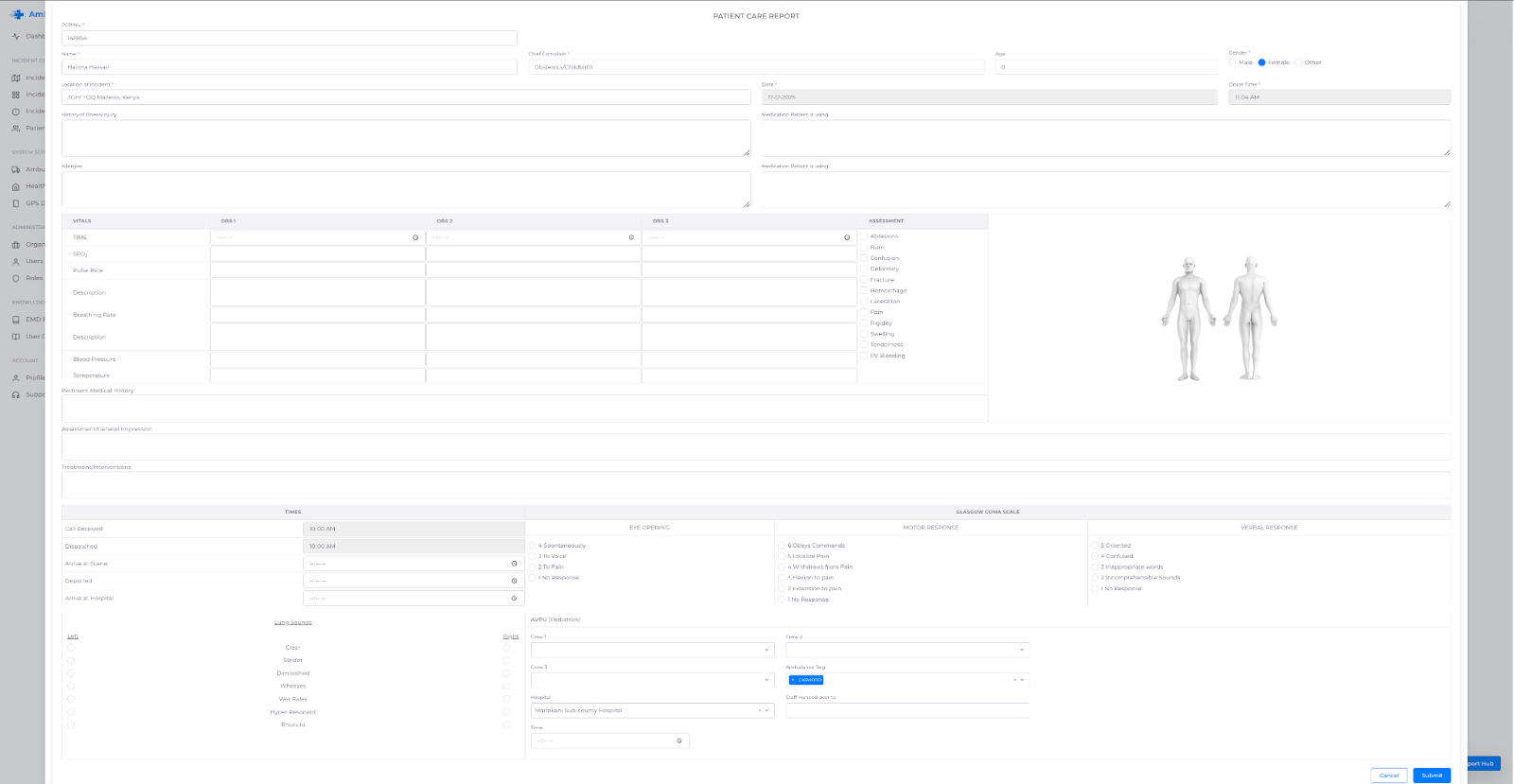Focus the Staff Handed over to field
Screen dimensions: 1514x784
907,710
